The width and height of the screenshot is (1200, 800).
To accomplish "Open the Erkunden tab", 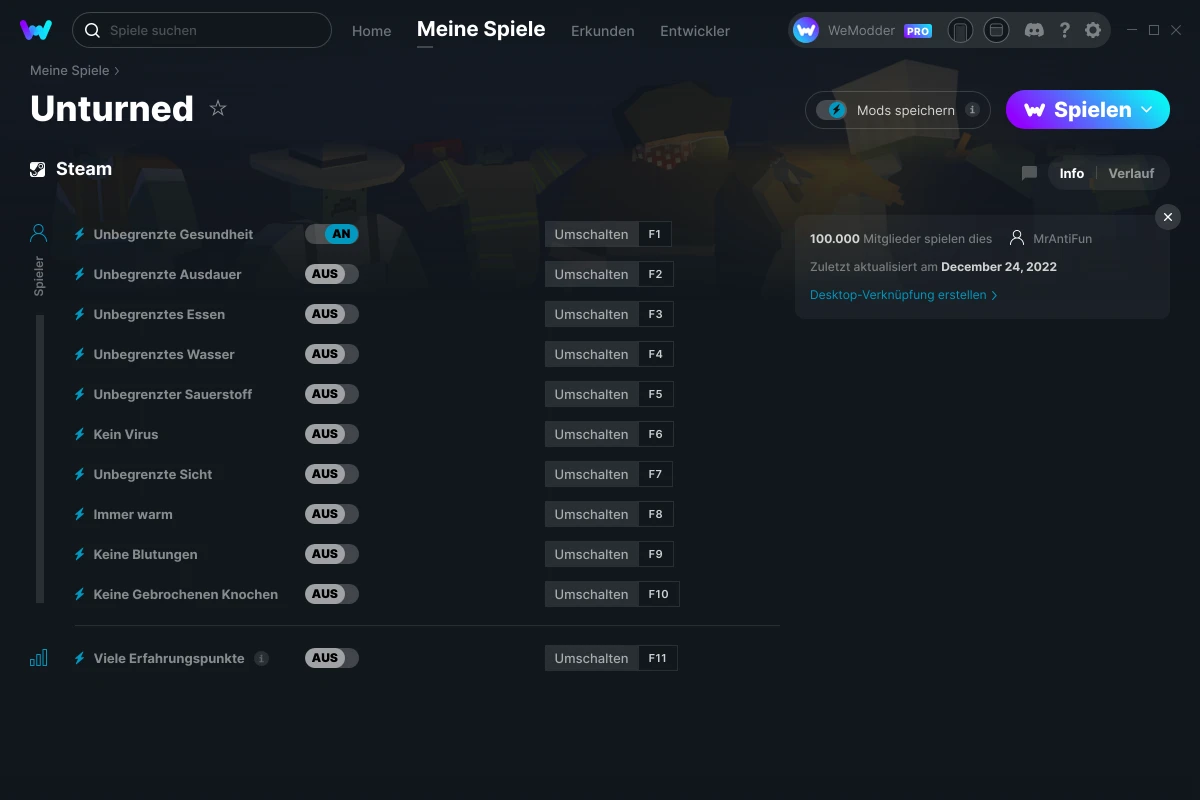I will click(603, 31).
